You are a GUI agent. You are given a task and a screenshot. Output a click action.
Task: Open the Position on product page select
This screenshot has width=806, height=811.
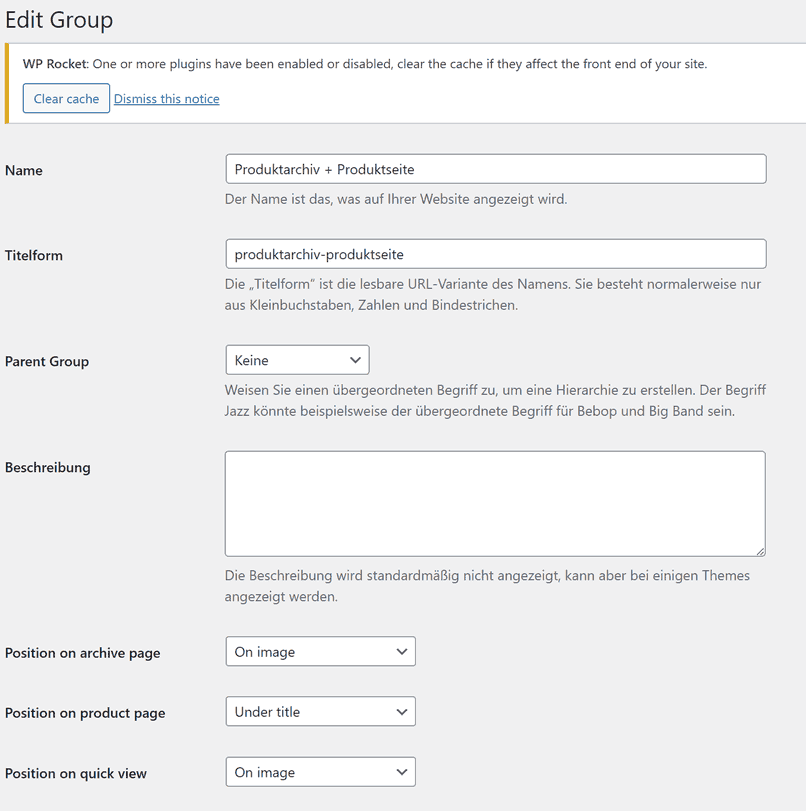(320, 712)
